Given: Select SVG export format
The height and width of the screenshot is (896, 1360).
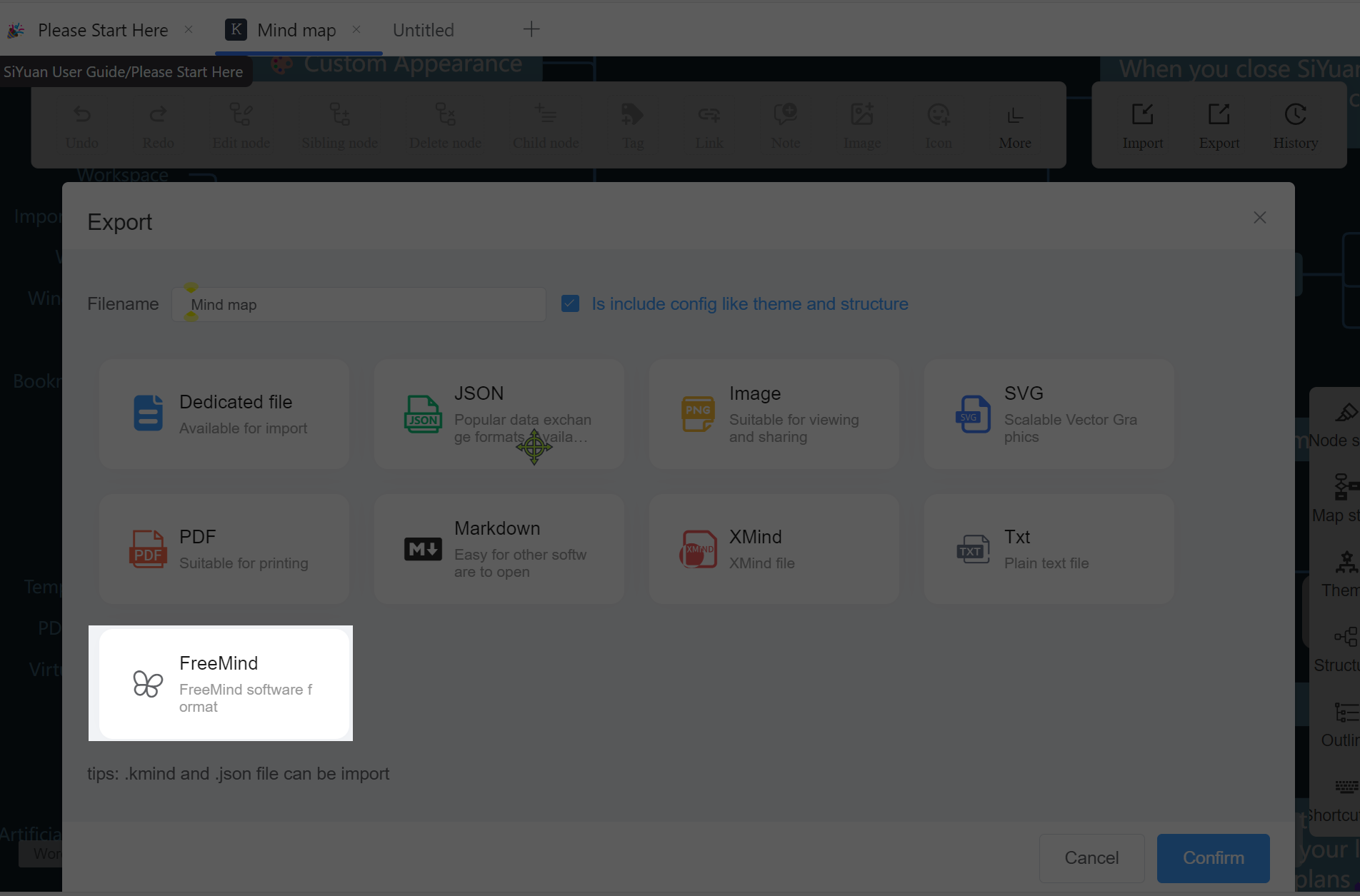Looking at the screenshot, I should pos(1049,414).
